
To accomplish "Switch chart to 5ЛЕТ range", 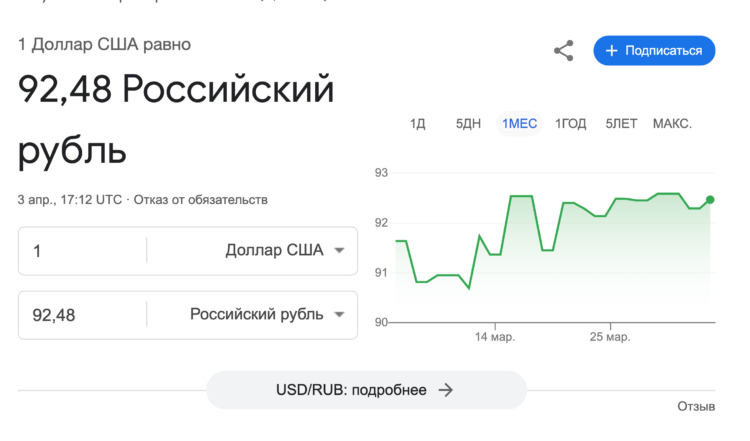I will click(621, 124).
